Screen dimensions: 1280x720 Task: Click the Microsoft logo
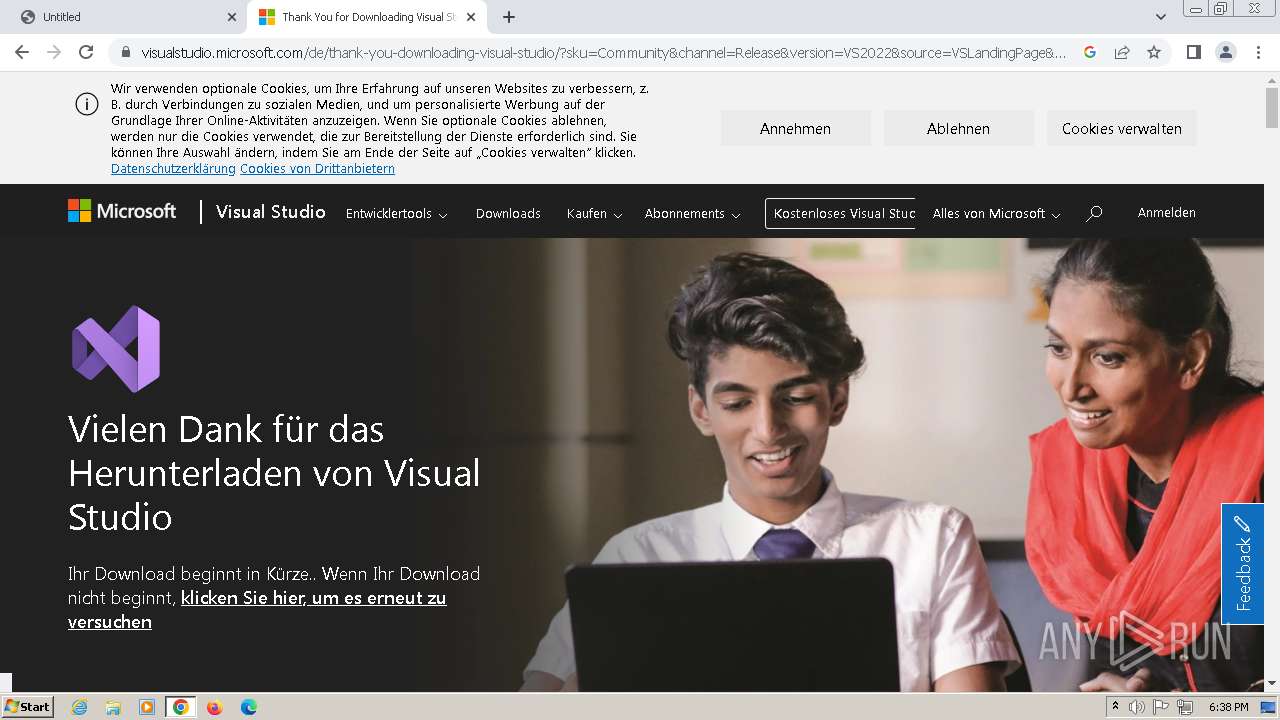click(x=122, y=211)
